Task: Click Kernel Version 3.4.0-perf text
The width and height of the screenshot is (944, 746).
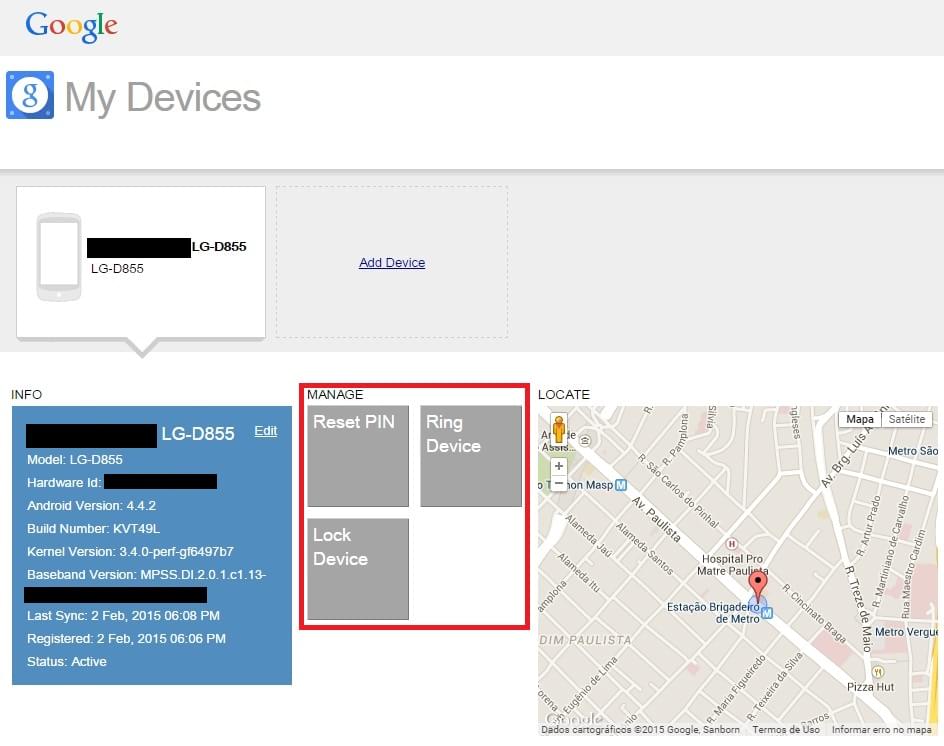Action: click(x=130, y=552)
